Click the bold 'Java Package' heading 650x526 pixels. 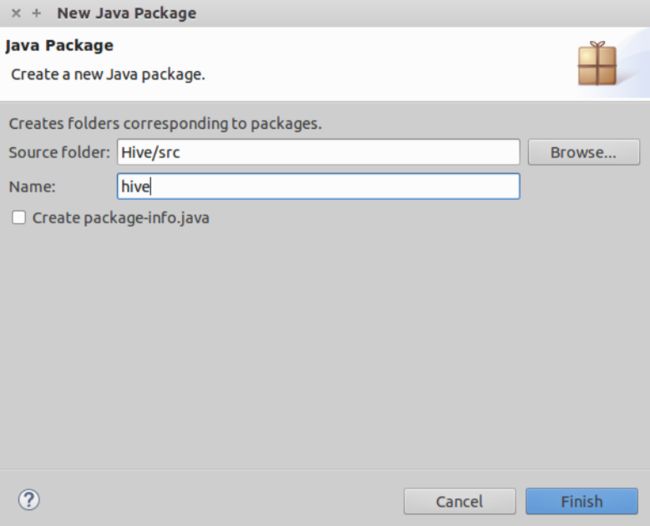[59, 45]
